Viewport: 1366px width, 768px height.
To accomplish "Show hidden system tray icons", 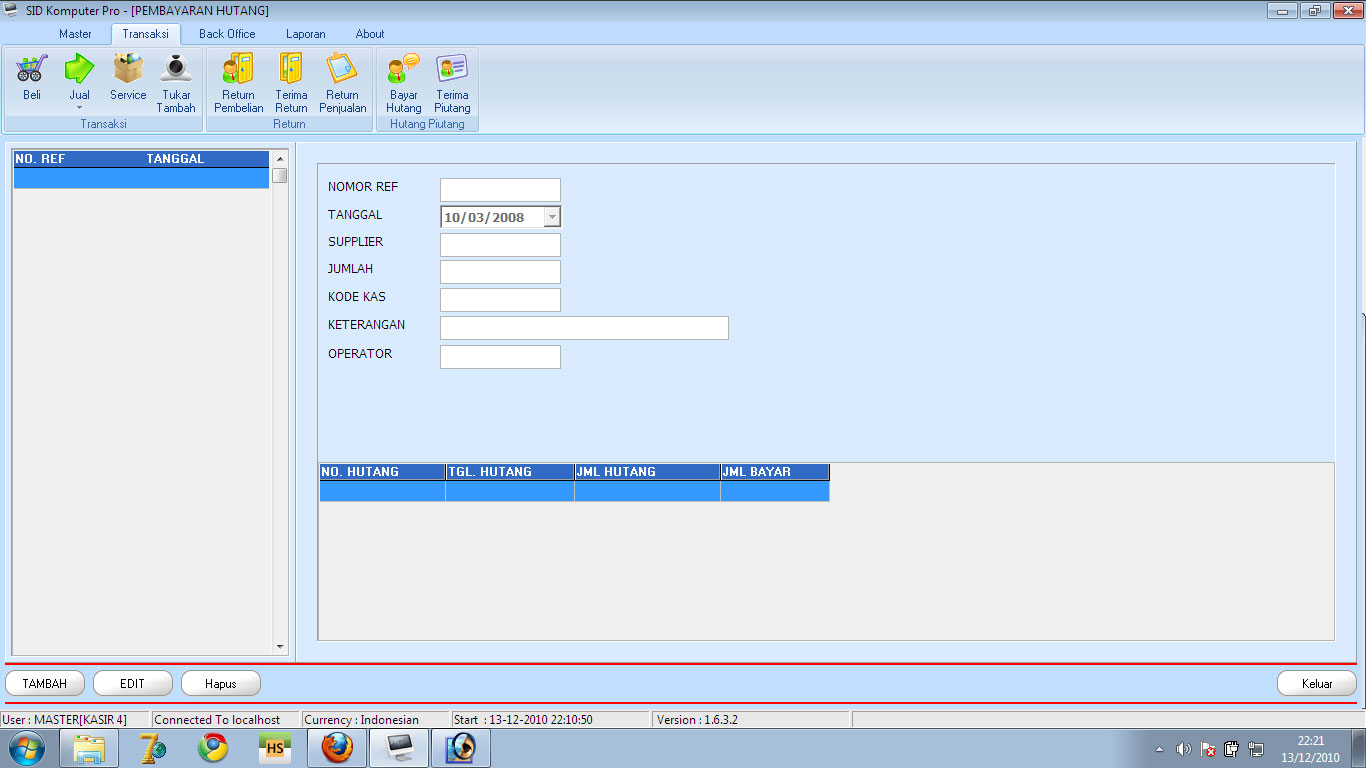I will (x=1159, y=749).
